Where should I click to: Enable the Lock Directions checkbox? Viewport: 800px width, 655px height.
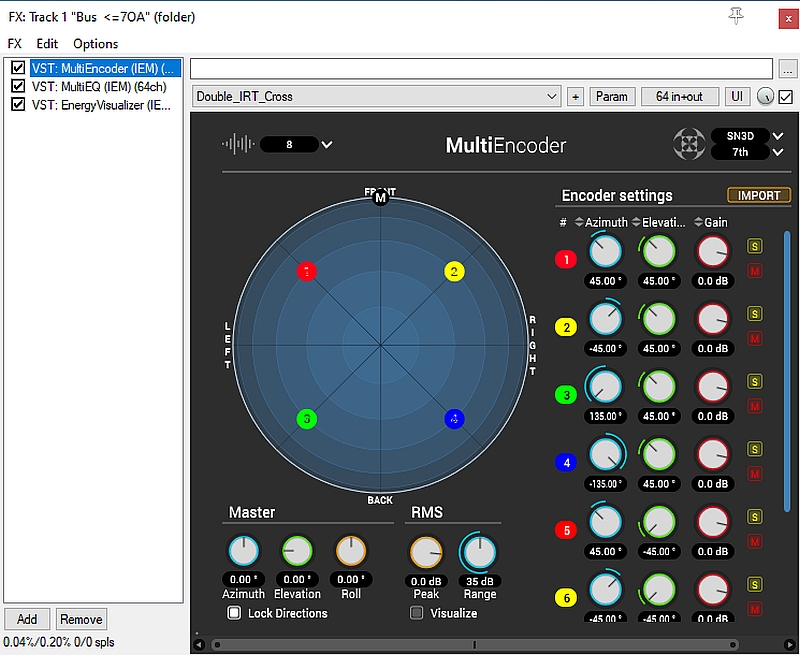click(234, 613)
